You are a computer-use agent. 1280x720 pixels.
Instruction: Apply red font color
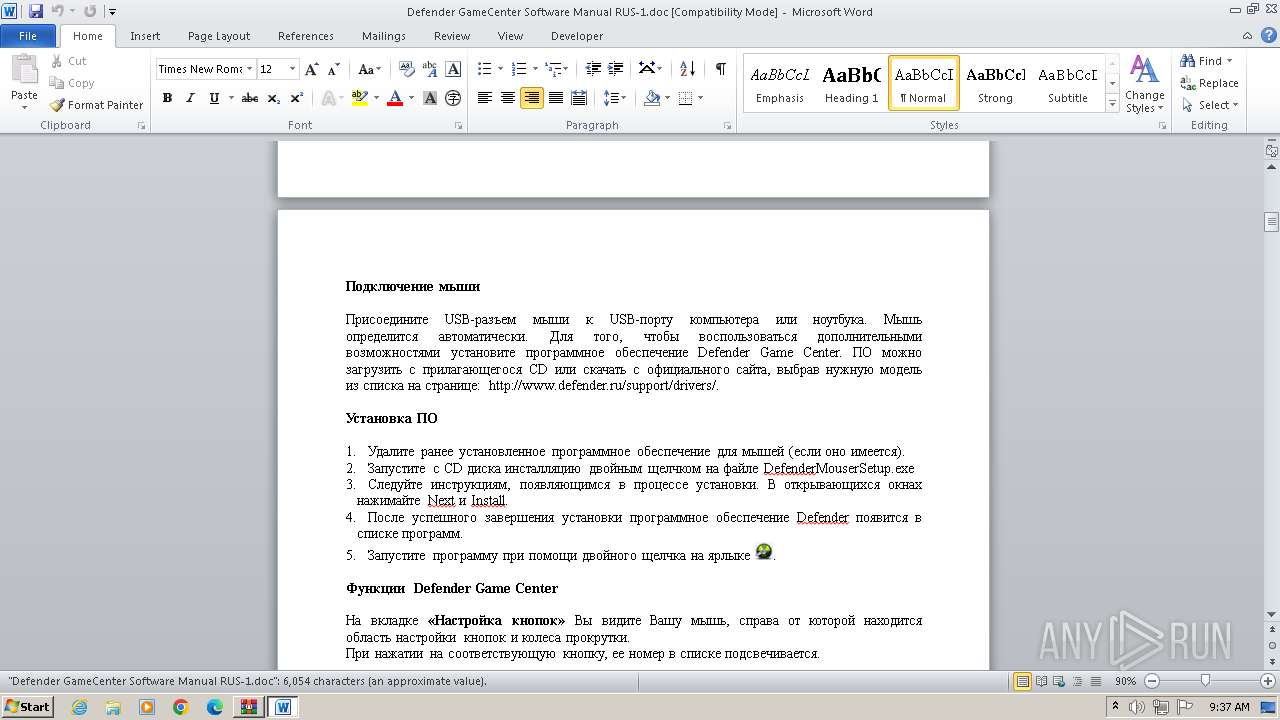(x=394, y=98)
